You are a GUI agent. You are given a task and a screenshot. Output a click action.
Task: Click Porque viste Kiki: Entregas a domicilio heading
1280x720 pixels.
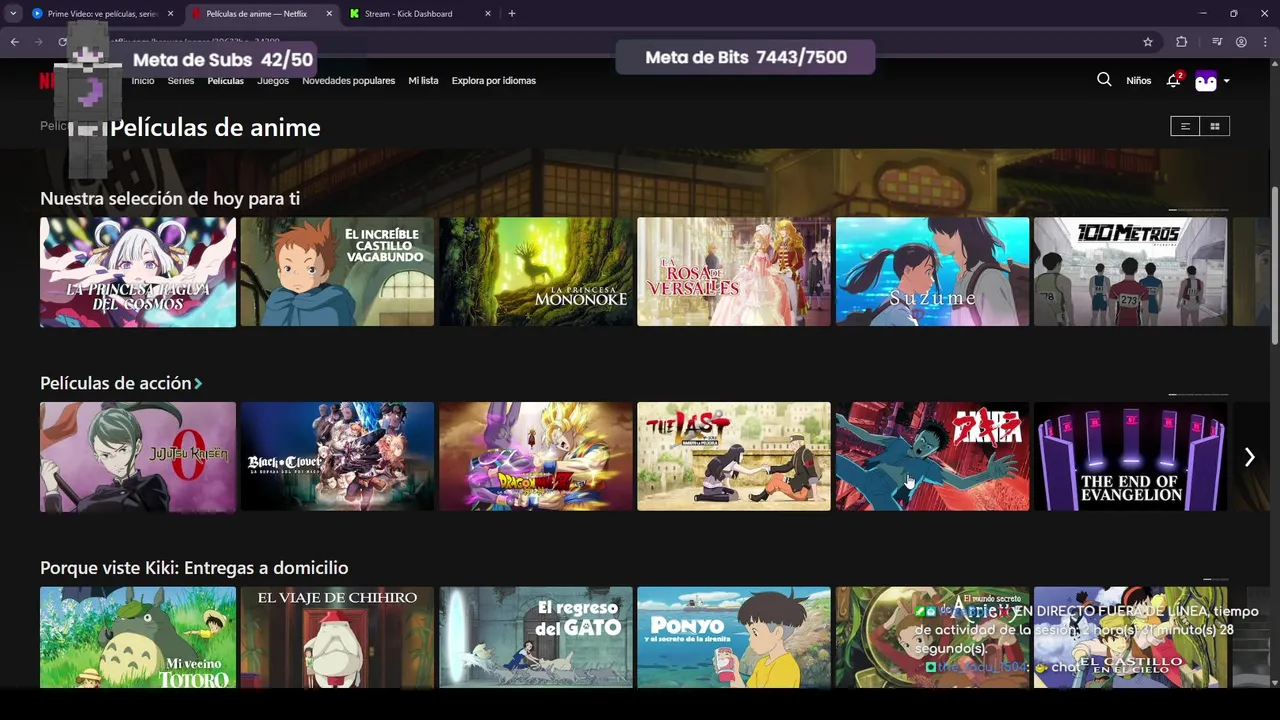pyautogui.click(x=194, y=568)
